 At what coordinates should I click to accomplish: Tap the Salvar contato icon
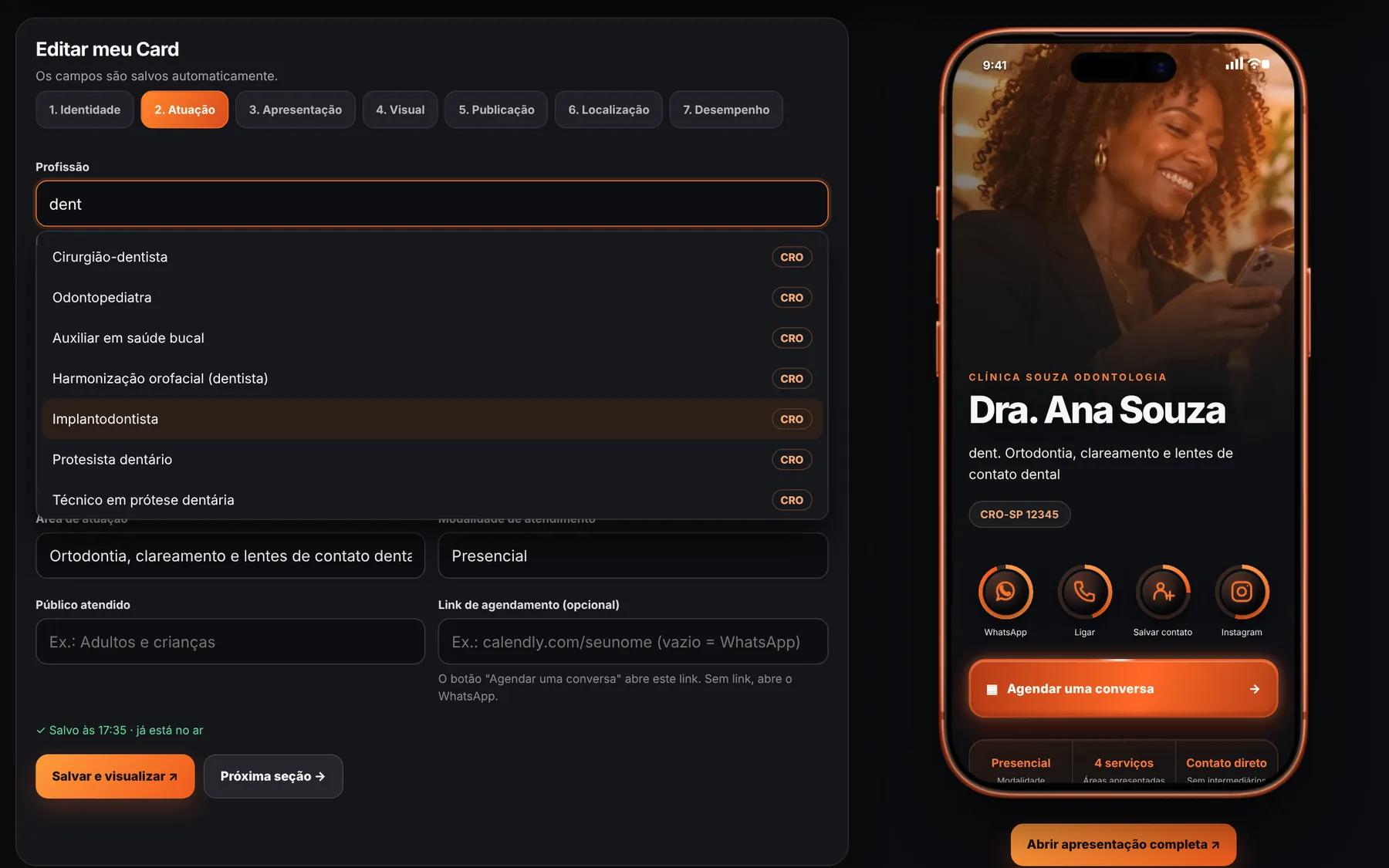coord(1163,592)
